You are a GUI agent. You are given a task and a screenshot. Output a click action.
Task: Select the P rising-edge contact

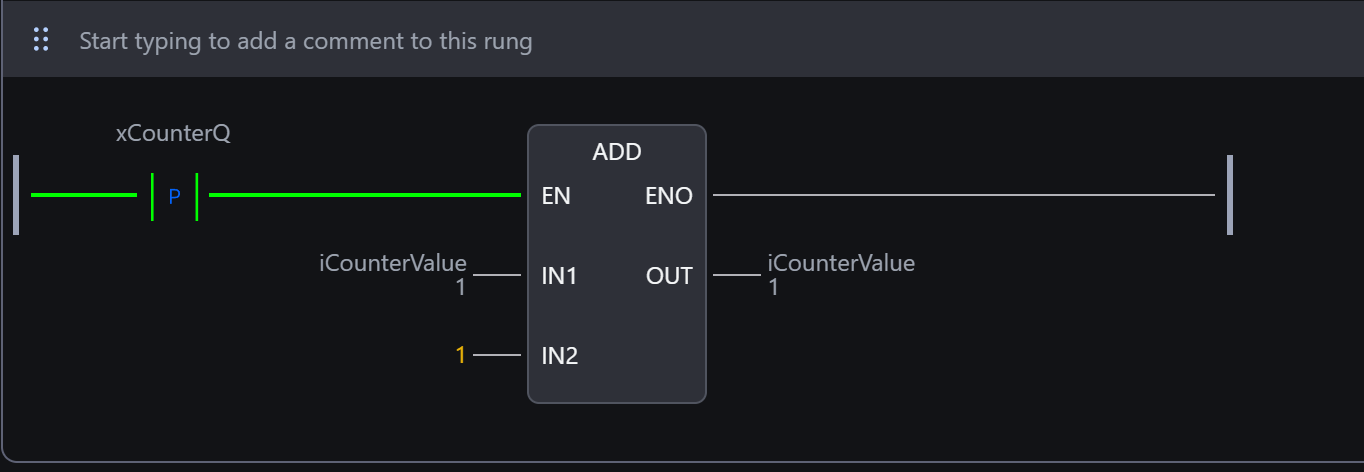(174, 196)
